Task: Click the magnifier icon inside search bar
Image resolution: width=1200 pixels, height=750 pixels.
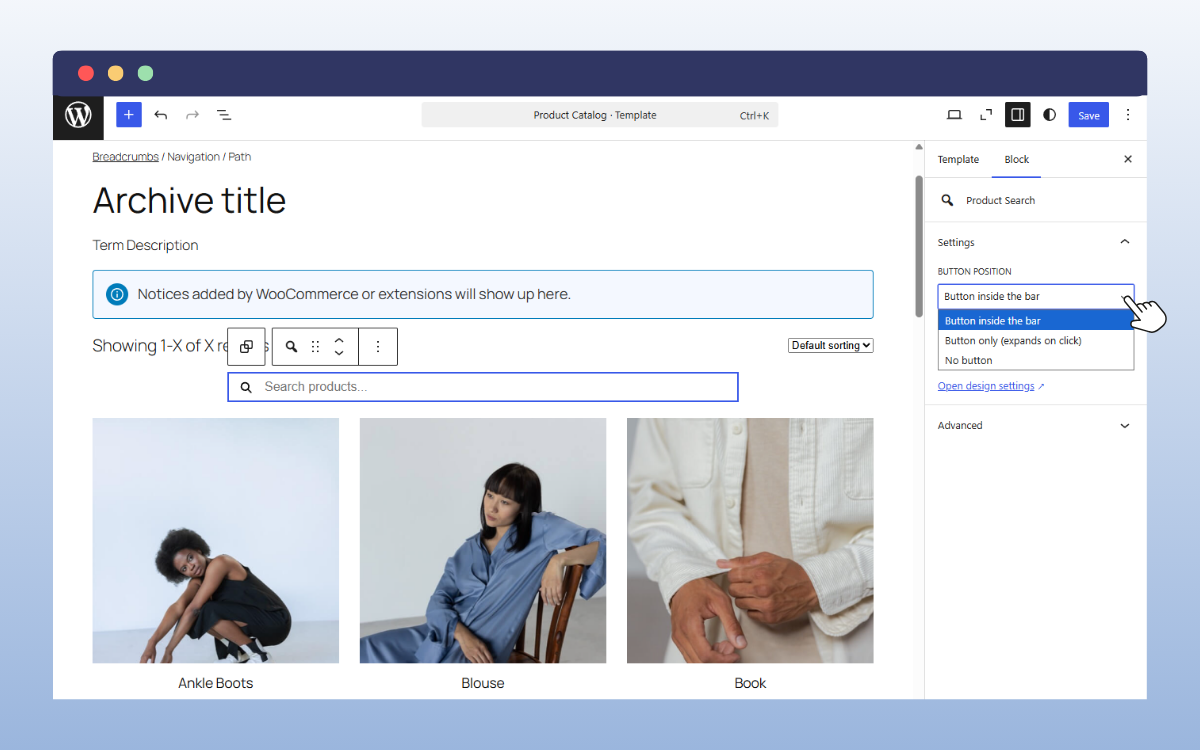Action: click(x=246, y=387)
